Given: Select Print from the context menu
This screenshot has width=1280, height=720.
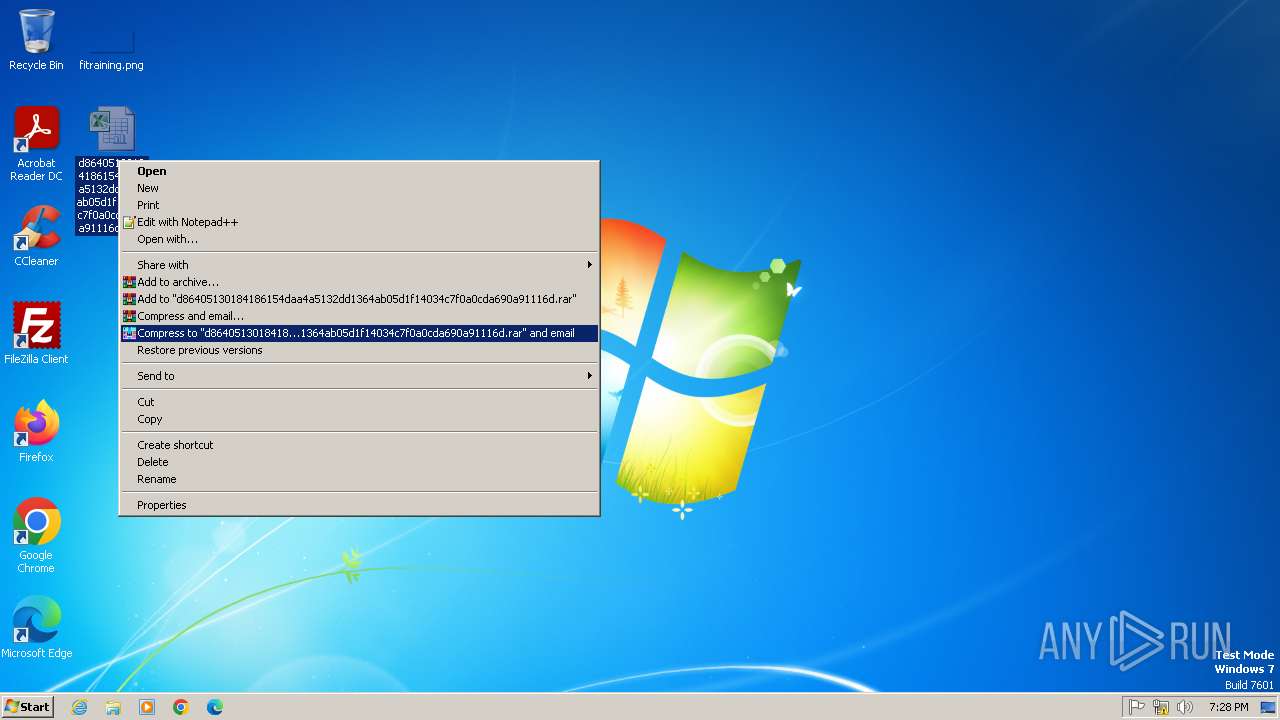Looking at the screenshot, I should [x=359, y=205].
